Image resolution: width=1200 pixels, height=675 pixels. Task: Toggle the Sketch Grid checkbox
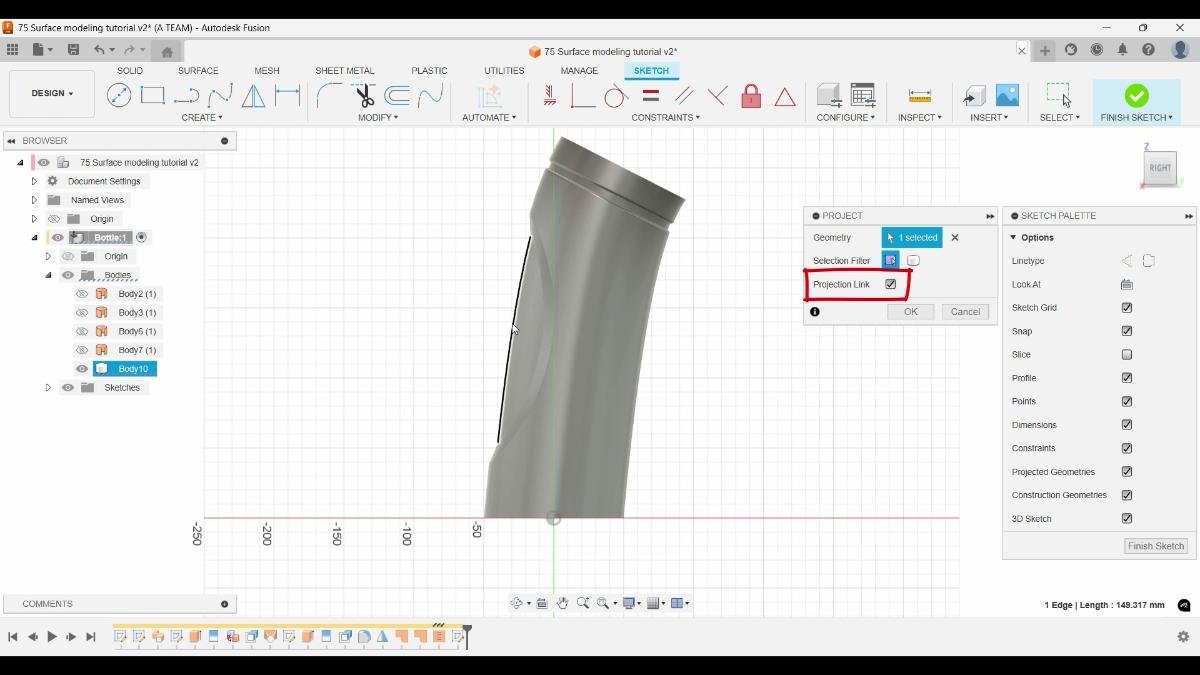click(x=1127, y=308)
